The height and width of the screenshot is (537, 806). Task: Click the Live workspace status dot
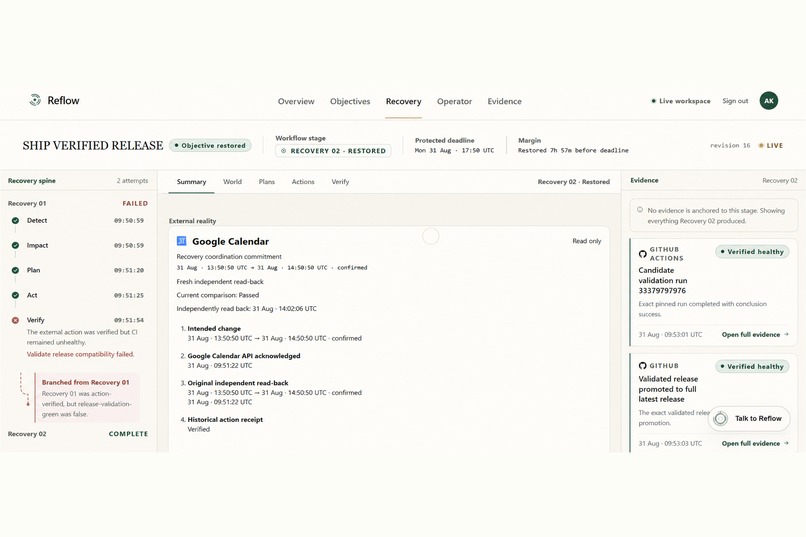pos(653,101)
